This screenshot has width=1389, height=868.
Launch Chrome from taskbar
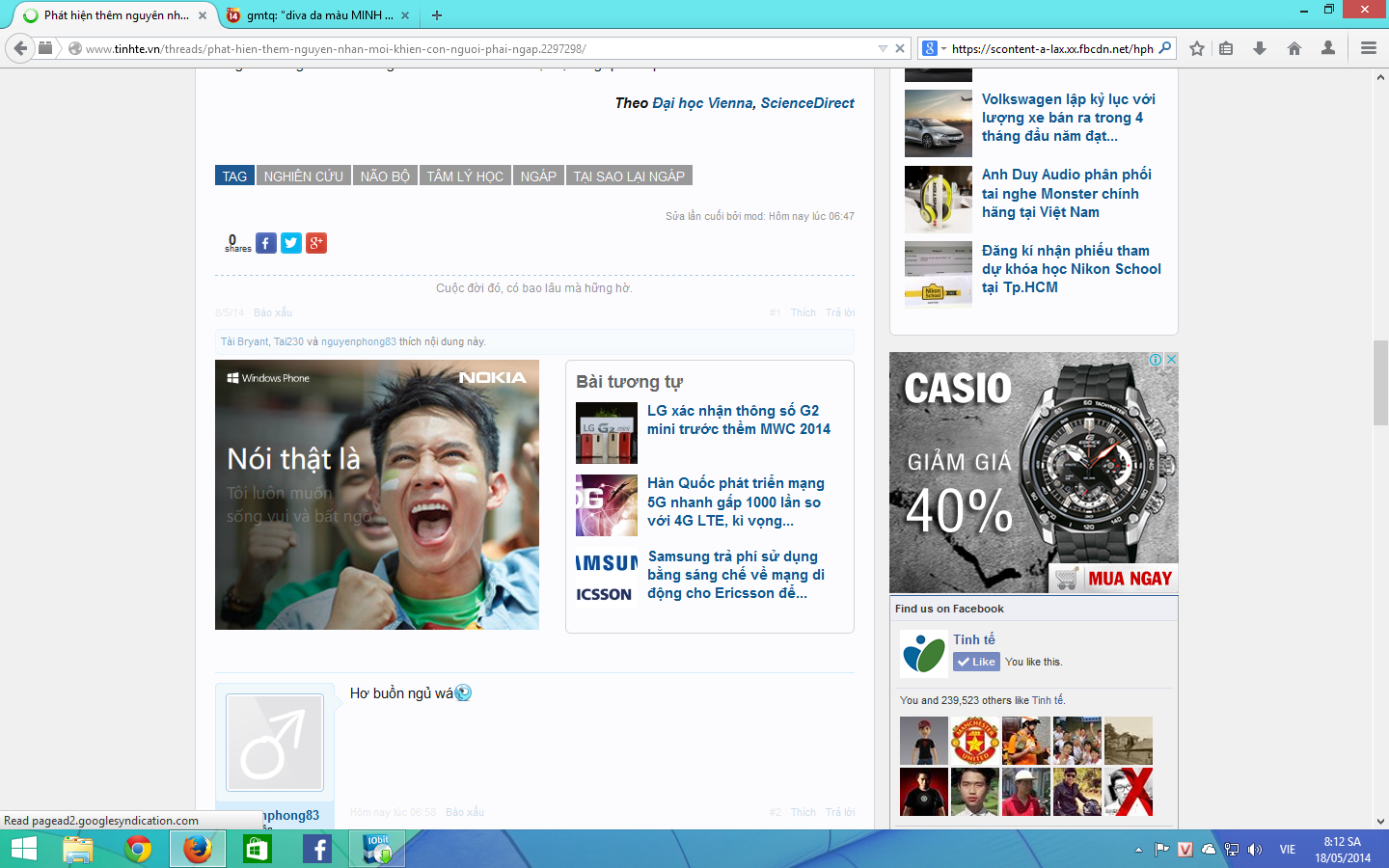pyautogui.click(x=138, y=849)
